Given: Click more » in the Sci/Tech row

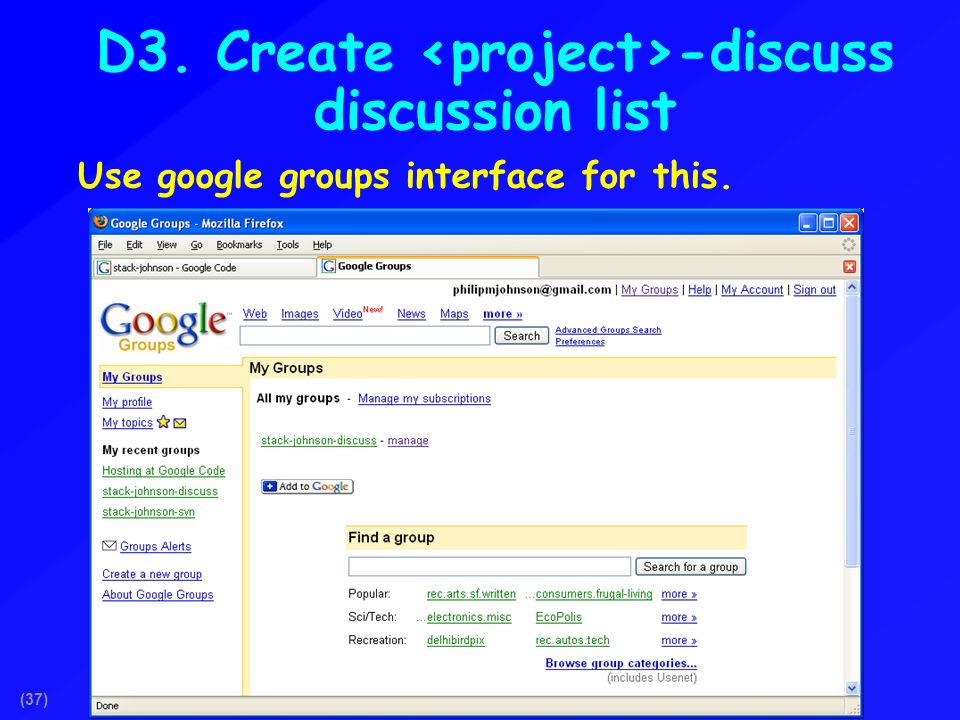Looking at the screenshot, I should (x=679, y=617).
